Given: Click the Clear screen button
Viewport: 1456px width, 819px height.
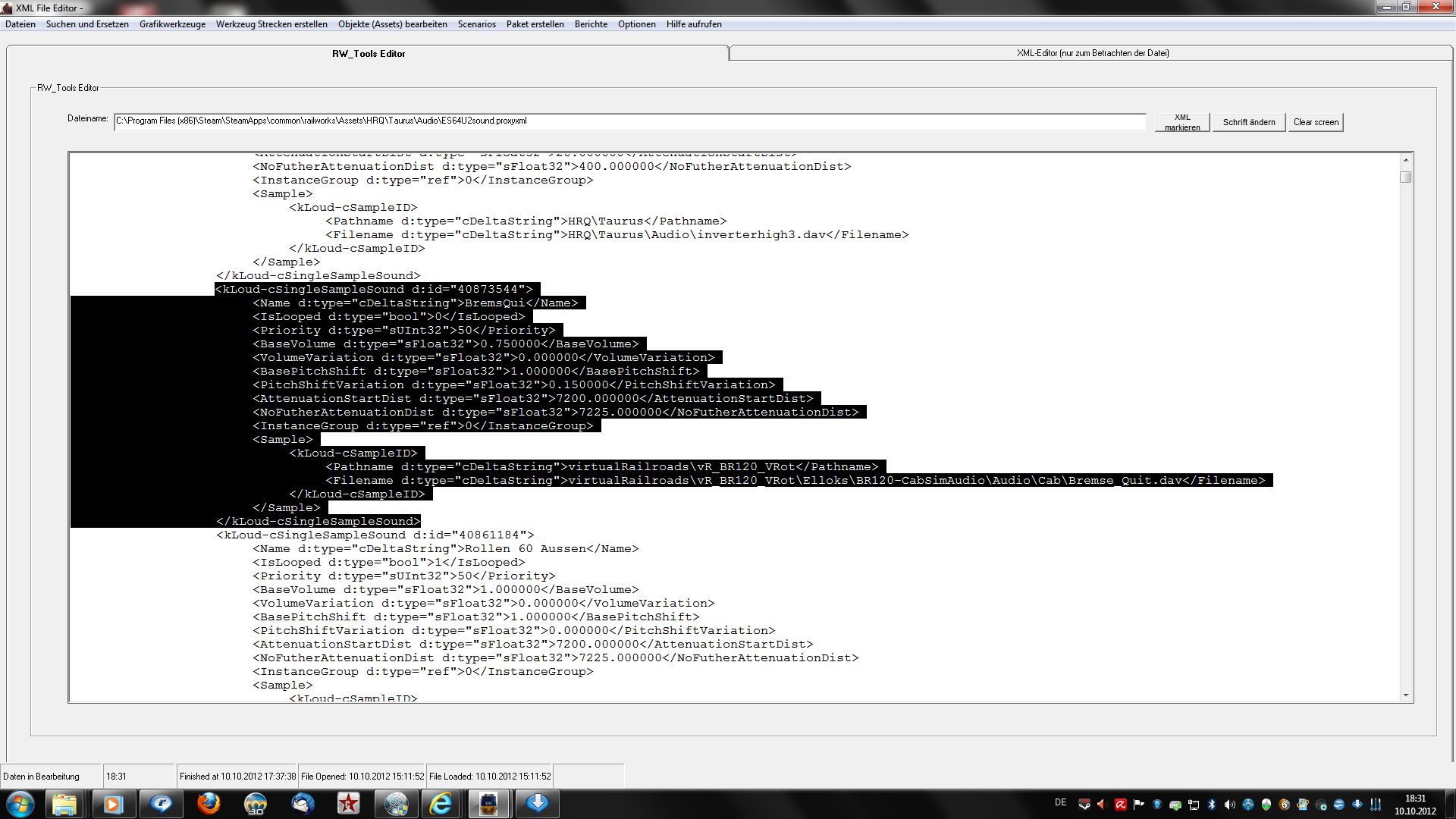Looking at the screenshot, I should 1316,122.
